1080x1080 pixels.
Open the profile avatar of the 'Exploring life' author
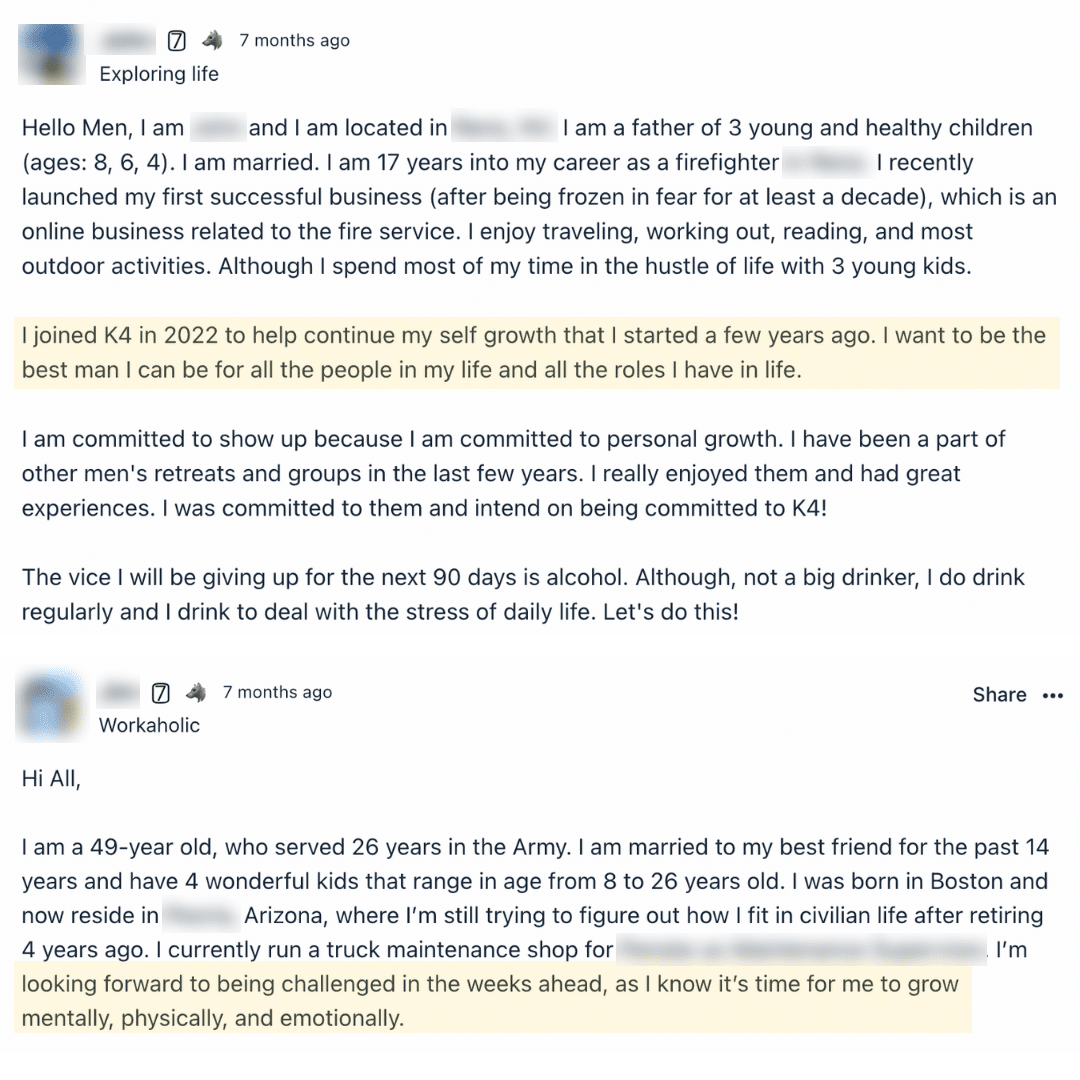click(50, 55)
